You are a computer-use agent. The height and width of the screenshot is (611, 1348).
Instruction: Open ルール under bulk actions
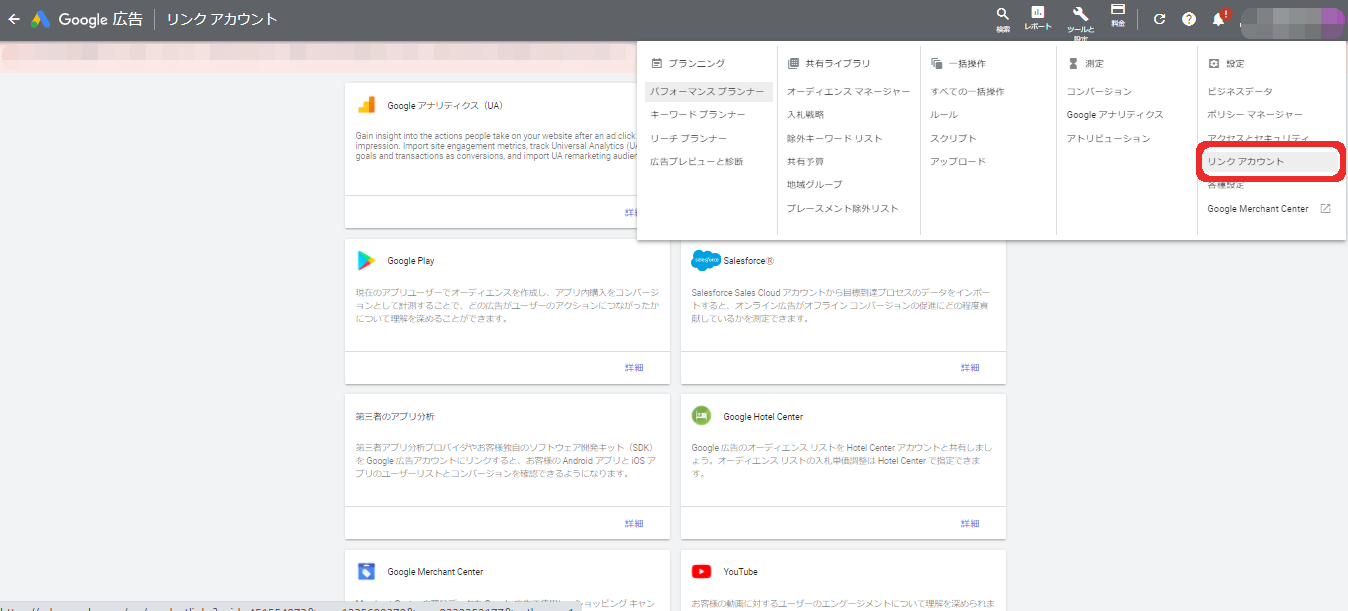(x=944, y=114)
